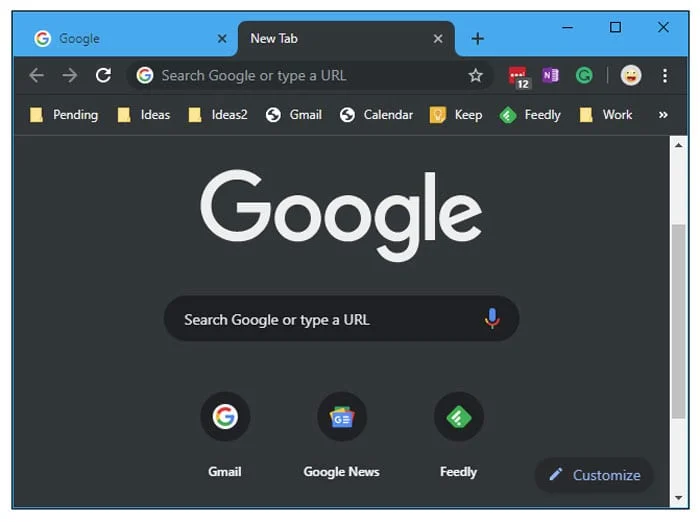
Task: Open the Keep bookmark
Action: point(456,115)
